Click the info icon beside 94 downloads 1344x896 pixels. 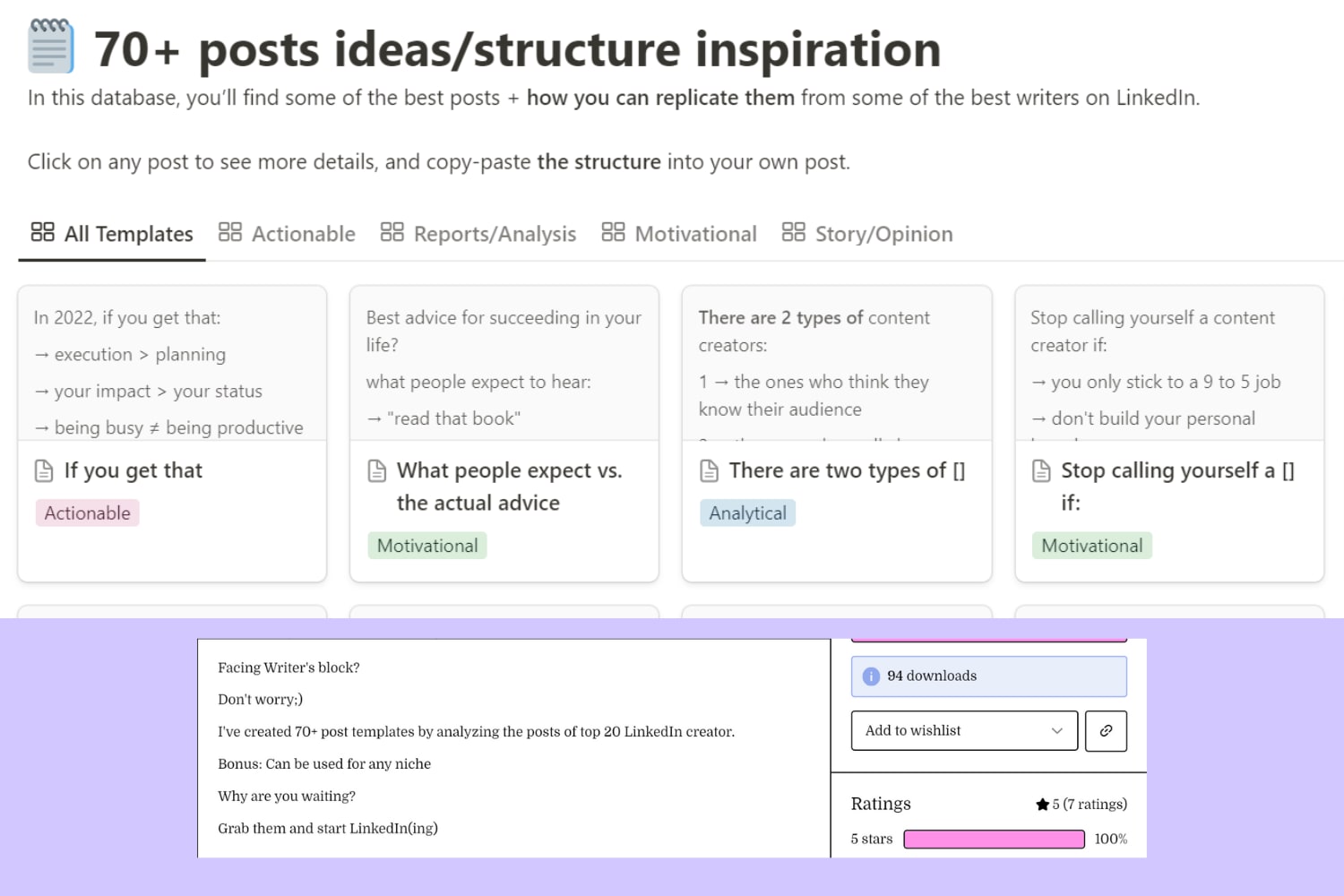(x=871, y=676)
